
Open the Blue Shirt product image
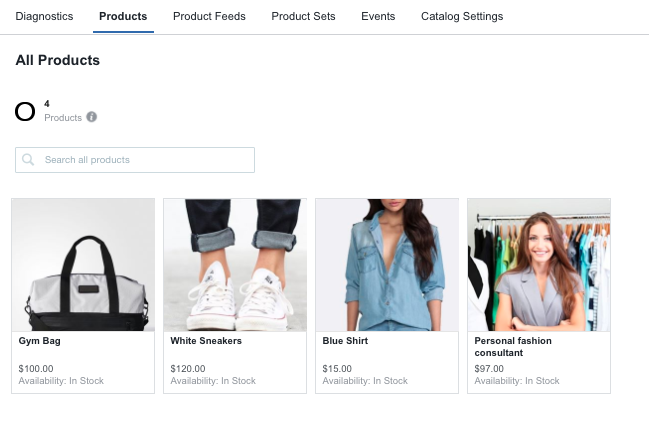pos(387,265)
